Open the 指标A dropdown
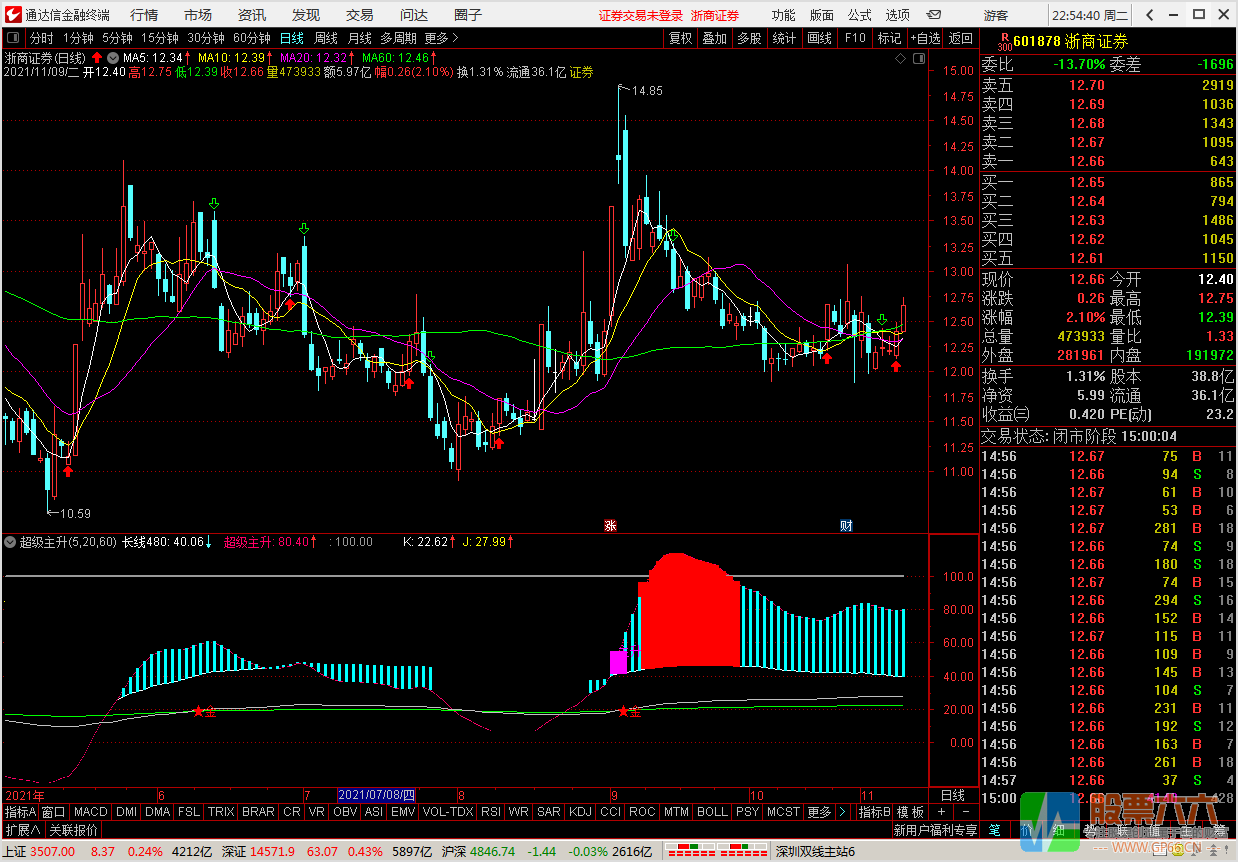 point(20,812)
